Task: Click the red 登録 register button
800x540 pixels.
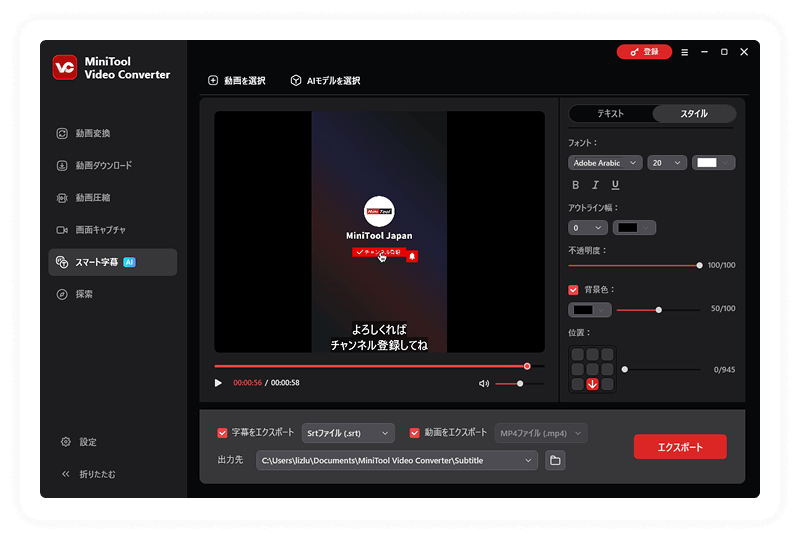Action: [x=644, y=52]
